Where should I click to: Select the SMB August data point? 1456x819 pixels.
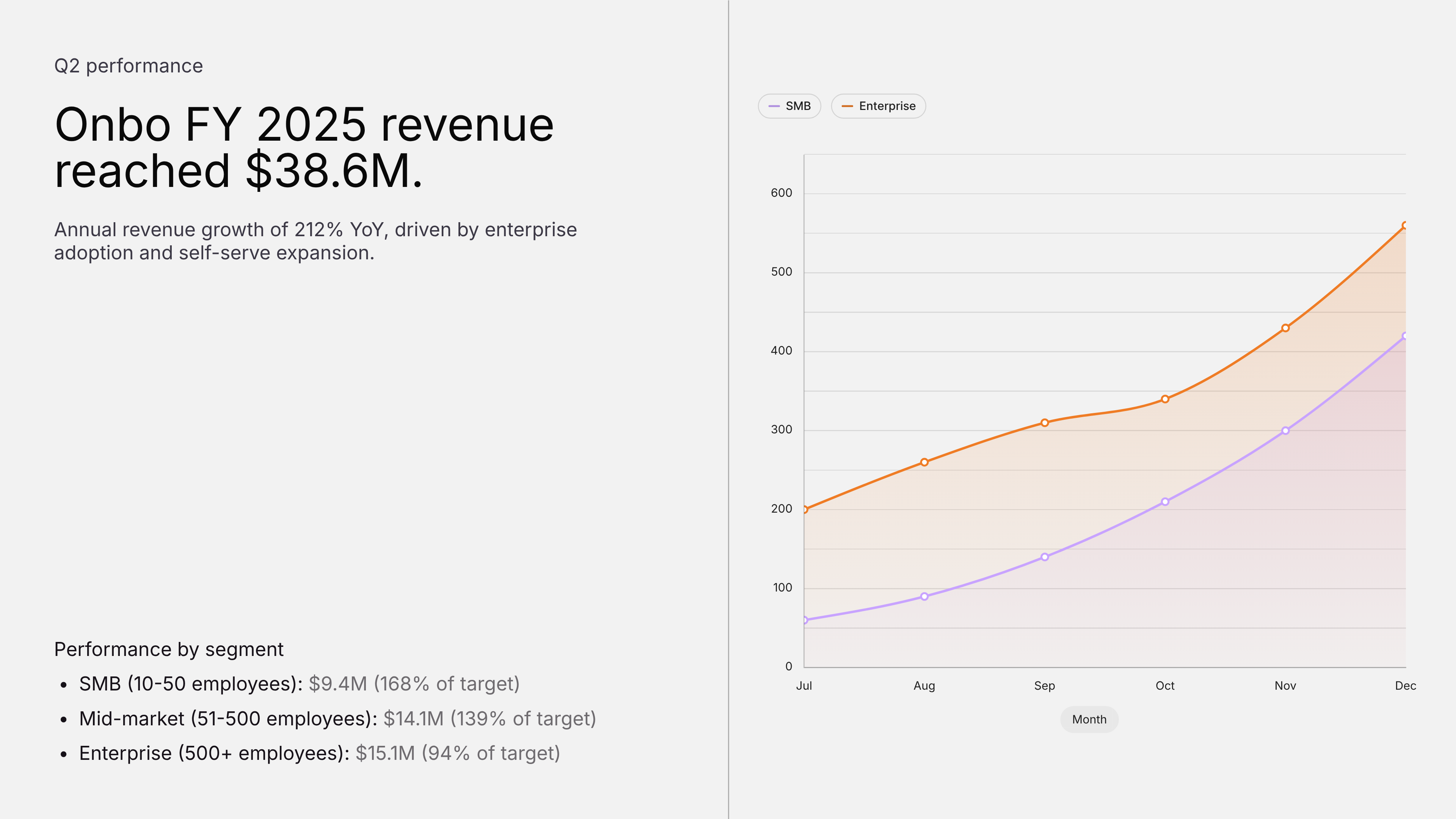coord(924,596)
